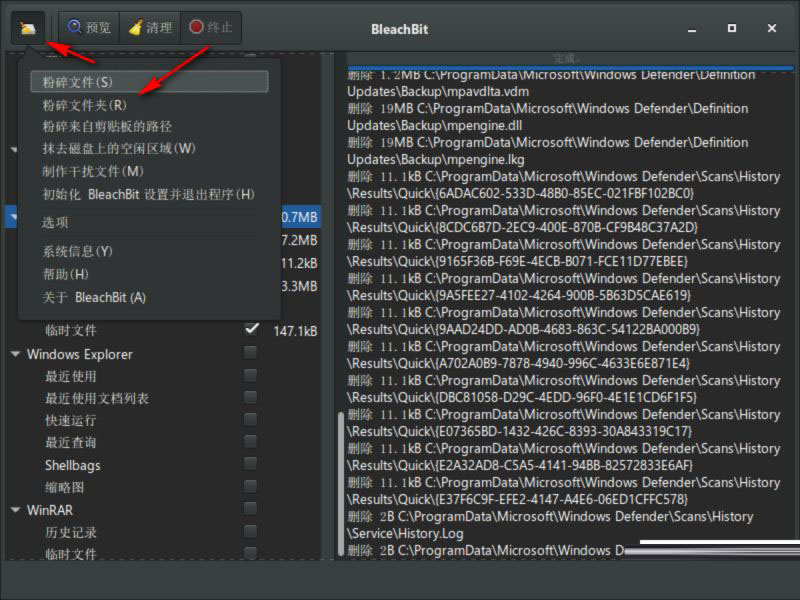This screenshot has height=600, width=800.
Task: Open the BleachBit application menu icon
Action: pyautogui.click(x=28, y=28)
